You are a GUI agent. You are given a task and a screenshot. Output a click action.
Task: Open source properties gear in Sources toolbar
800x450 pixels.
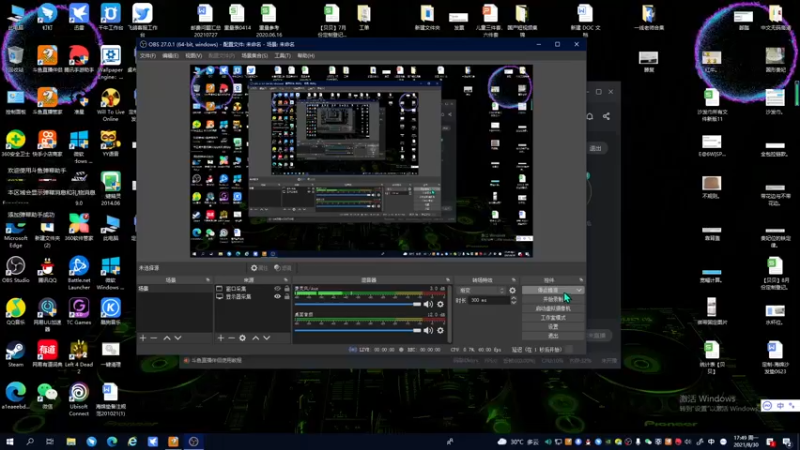[242, 338]
